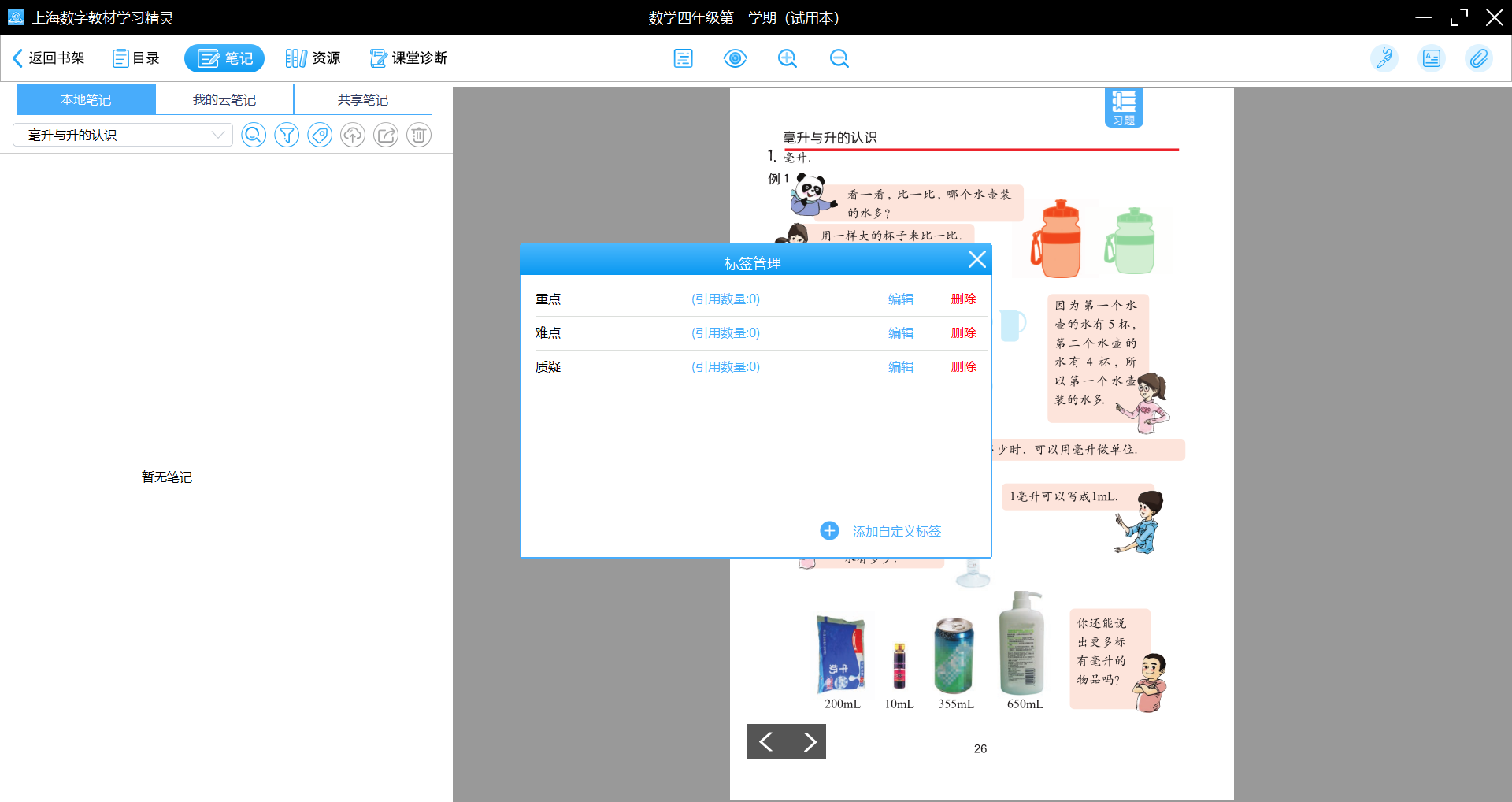Open the 目录 table of contents
This screenshot has width=1512, height=802.
(136, 58)
